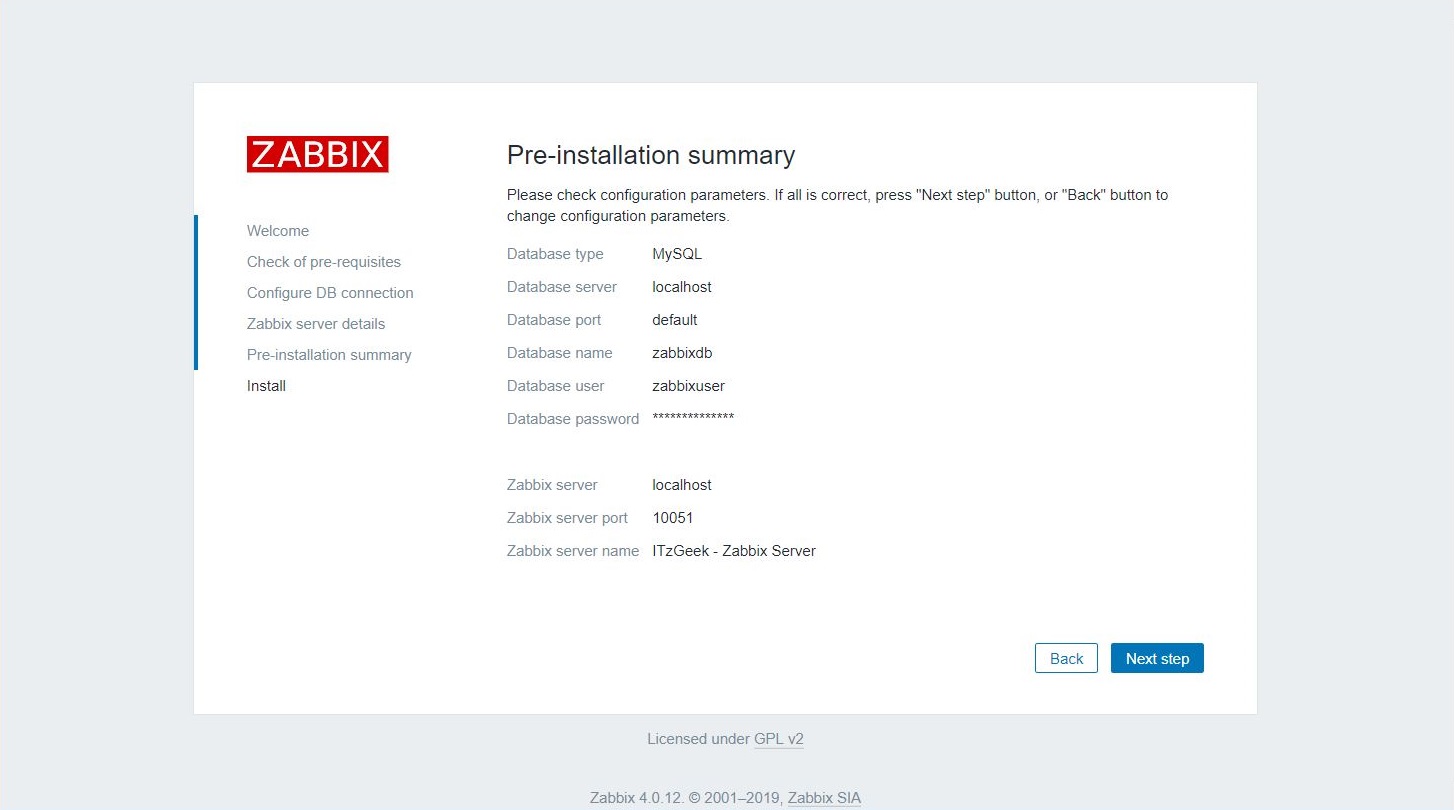Click the Zabbix server label

click(x=552, y=485)
